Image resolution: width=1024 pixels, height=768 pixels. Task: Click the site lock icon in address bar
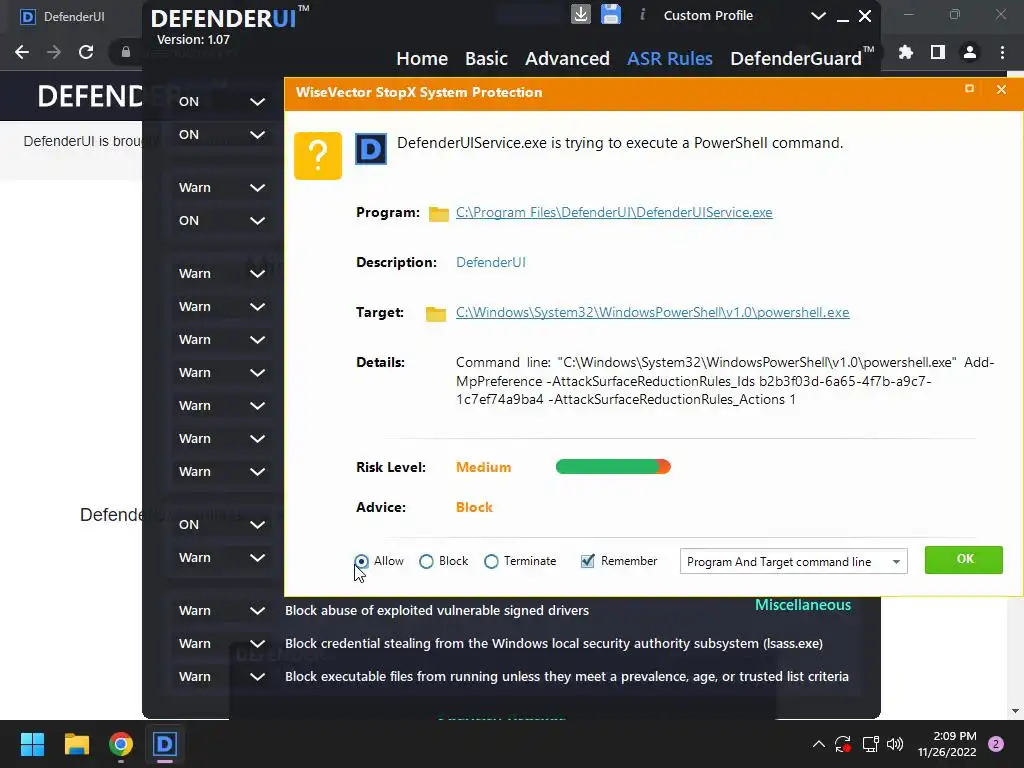(x=125, y=52)
